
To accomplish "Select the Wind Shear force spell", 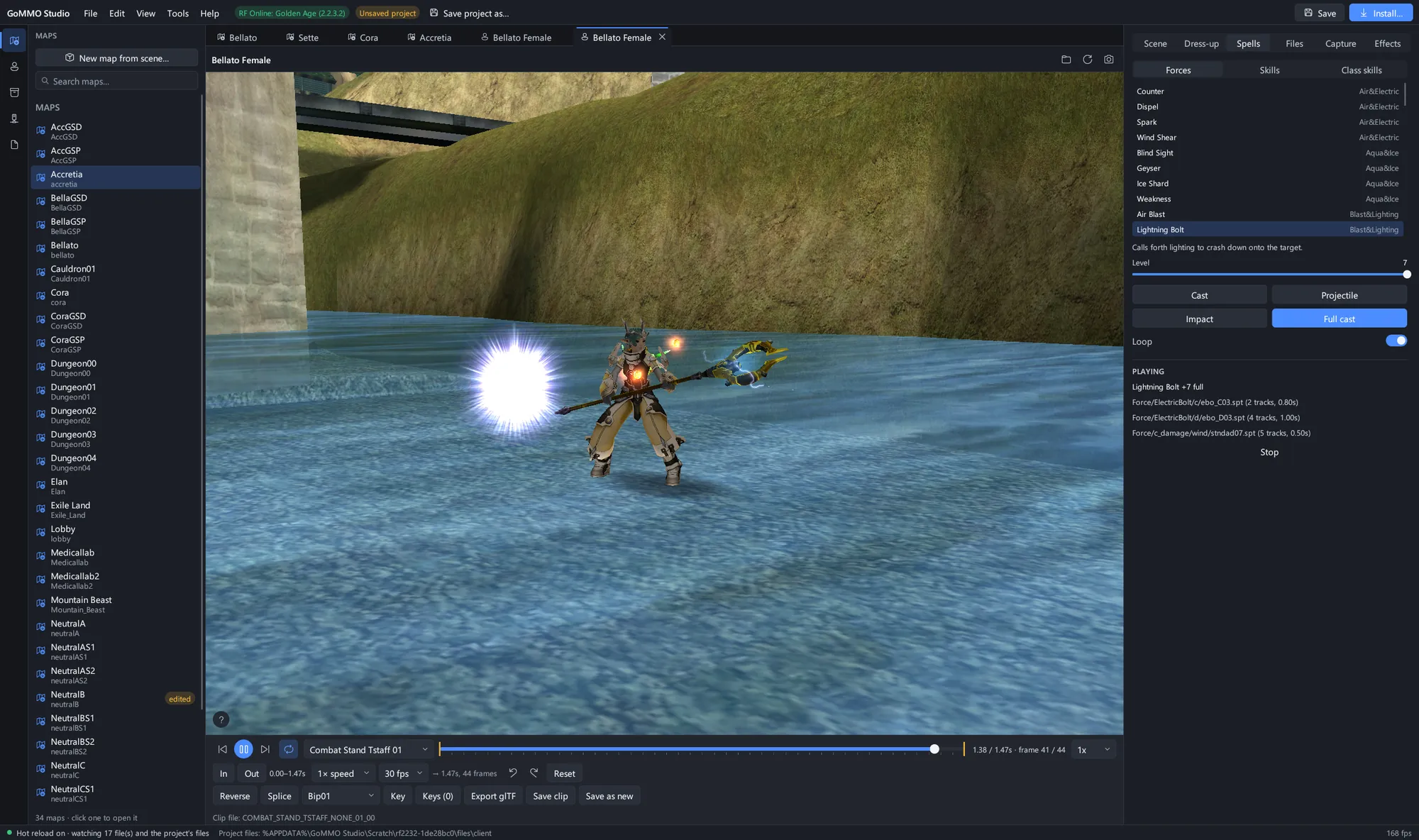I will pyautogui.click(x=1267, y=137).
